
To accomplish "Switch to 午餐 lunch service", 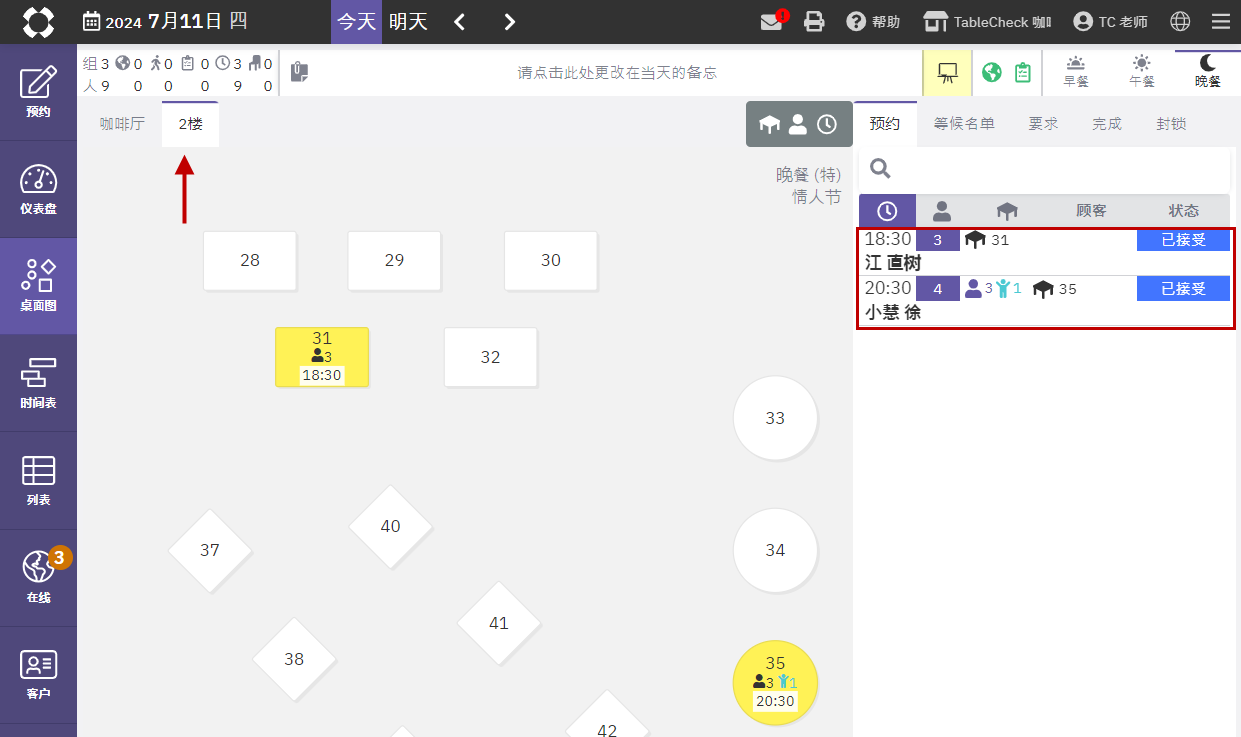I will pyautogui.click(x=1142, y=72).
